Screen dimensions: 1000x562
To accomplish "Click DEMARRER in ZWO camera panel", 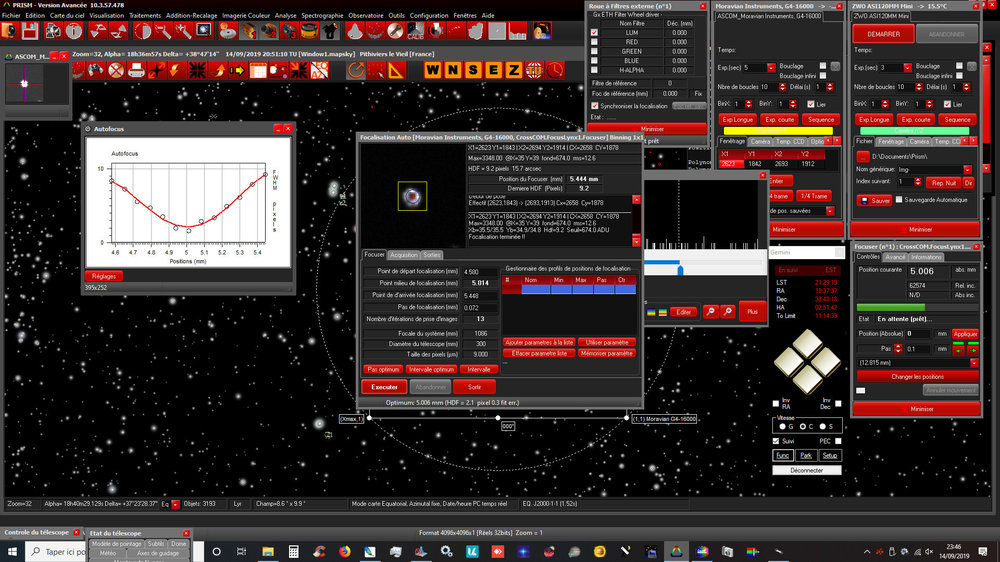I will 883,34.
